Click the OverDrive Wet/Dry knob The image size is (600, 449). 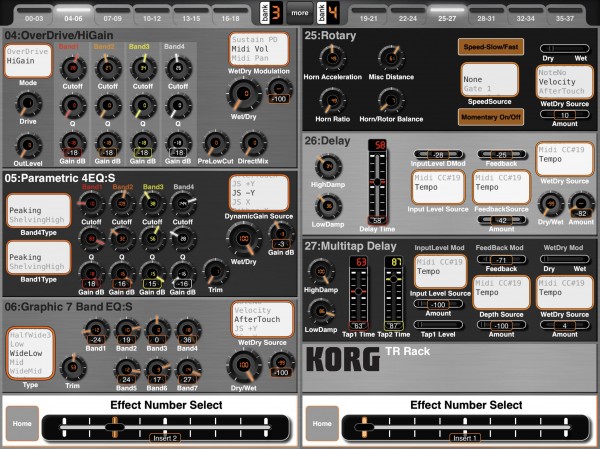click(244, 94)
